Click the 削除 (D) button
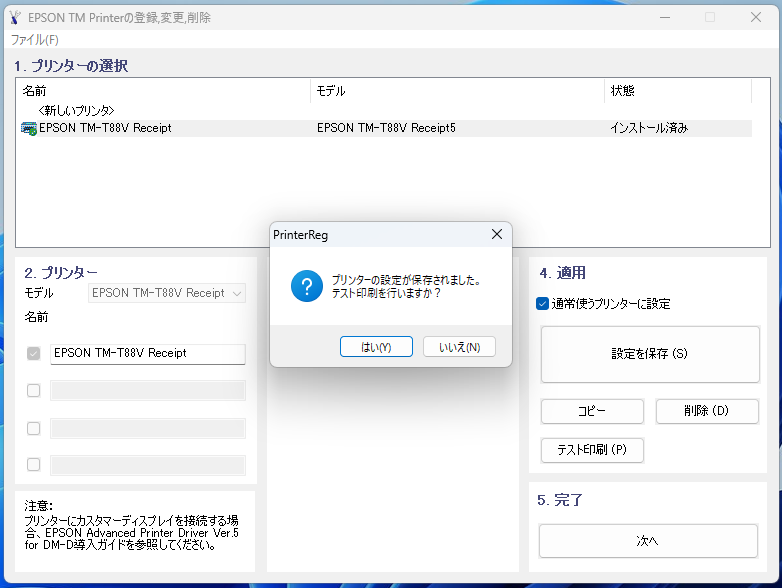The height and width of the screenshot is (588, 782). tap(707, 411)
